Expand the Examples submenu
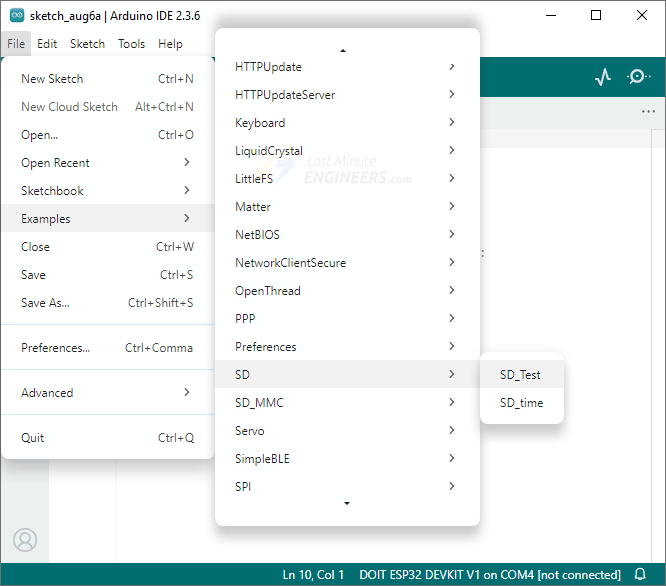Viewport: 666px width, 586px height. coord(107,218)
